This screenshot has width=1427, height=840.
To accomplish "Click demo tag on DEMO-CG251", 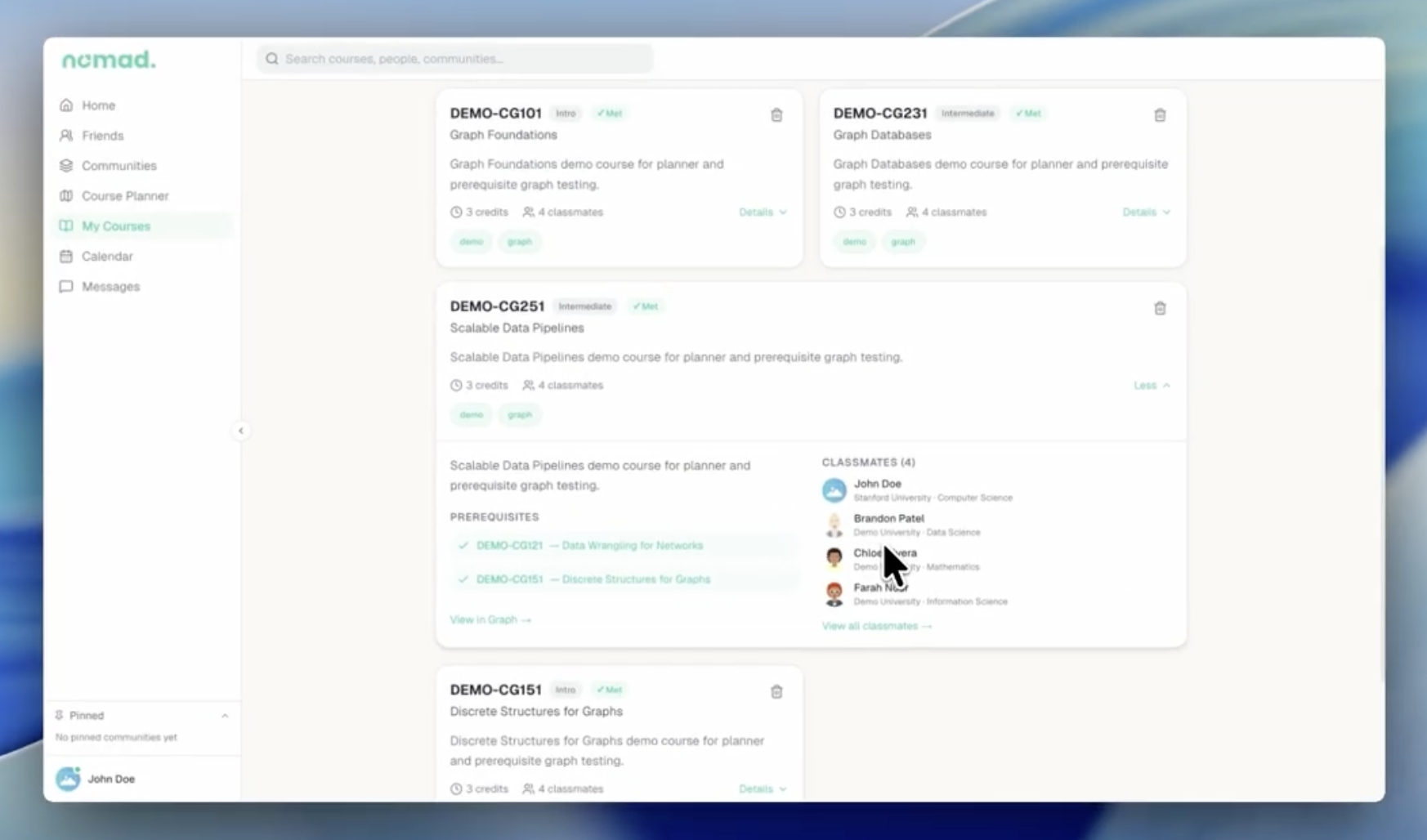I will pos(471,415).
